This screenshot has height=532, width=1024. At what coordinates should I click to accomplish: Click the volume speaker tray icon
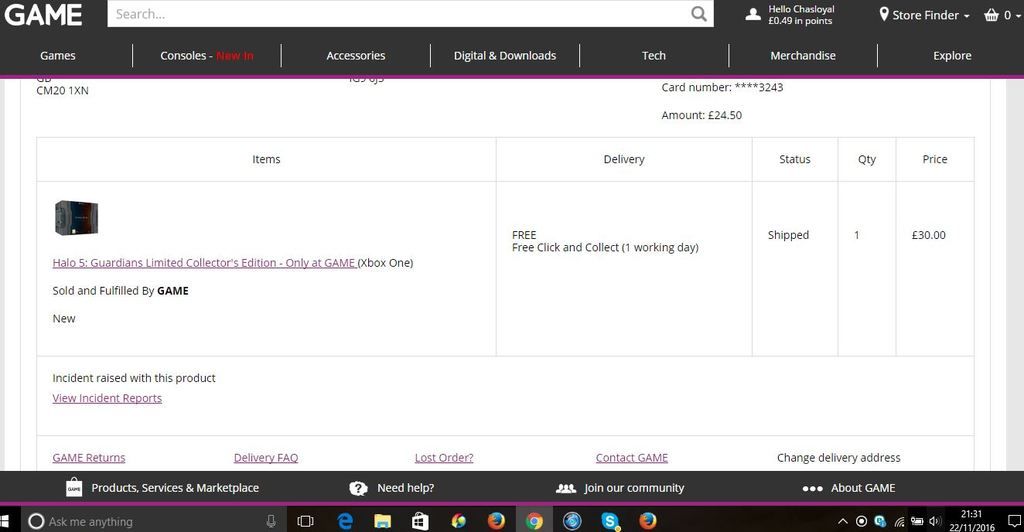tap(935, 522)
